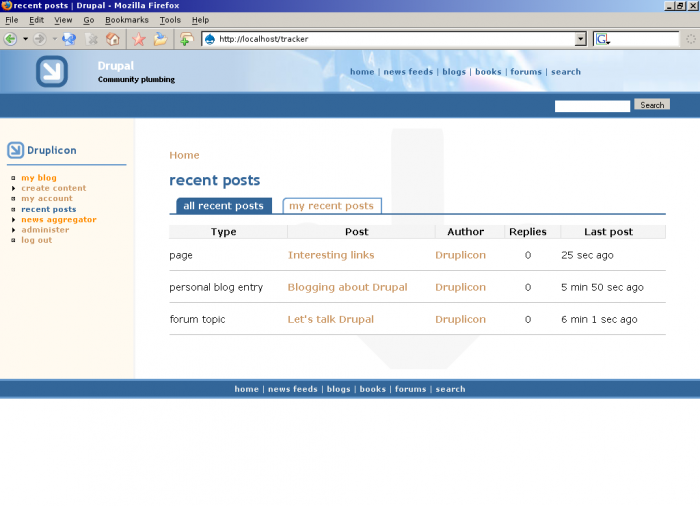Click home in the header navigation
This screenshot has width=700, height=506.
pos(362,72)
